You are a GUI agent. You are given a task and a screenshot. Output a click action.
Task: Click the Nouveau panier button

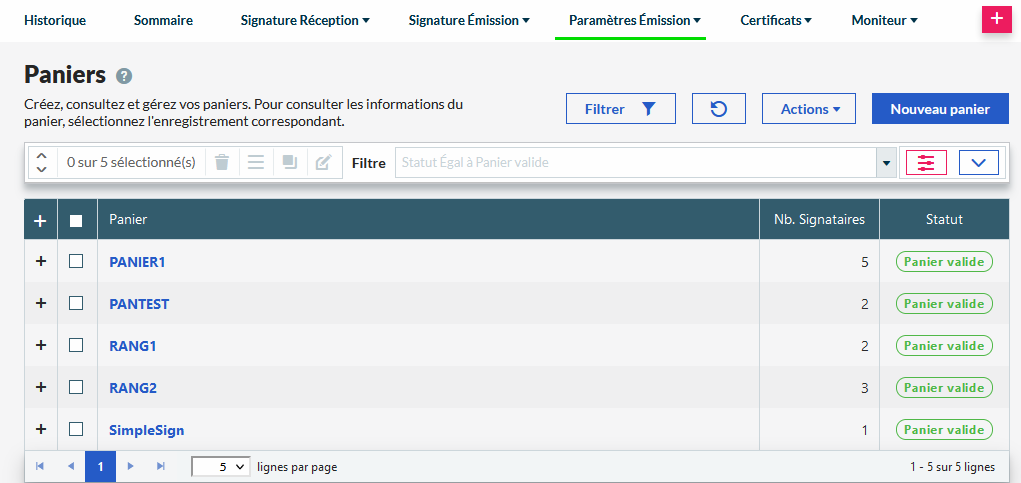tap(940, 109)
